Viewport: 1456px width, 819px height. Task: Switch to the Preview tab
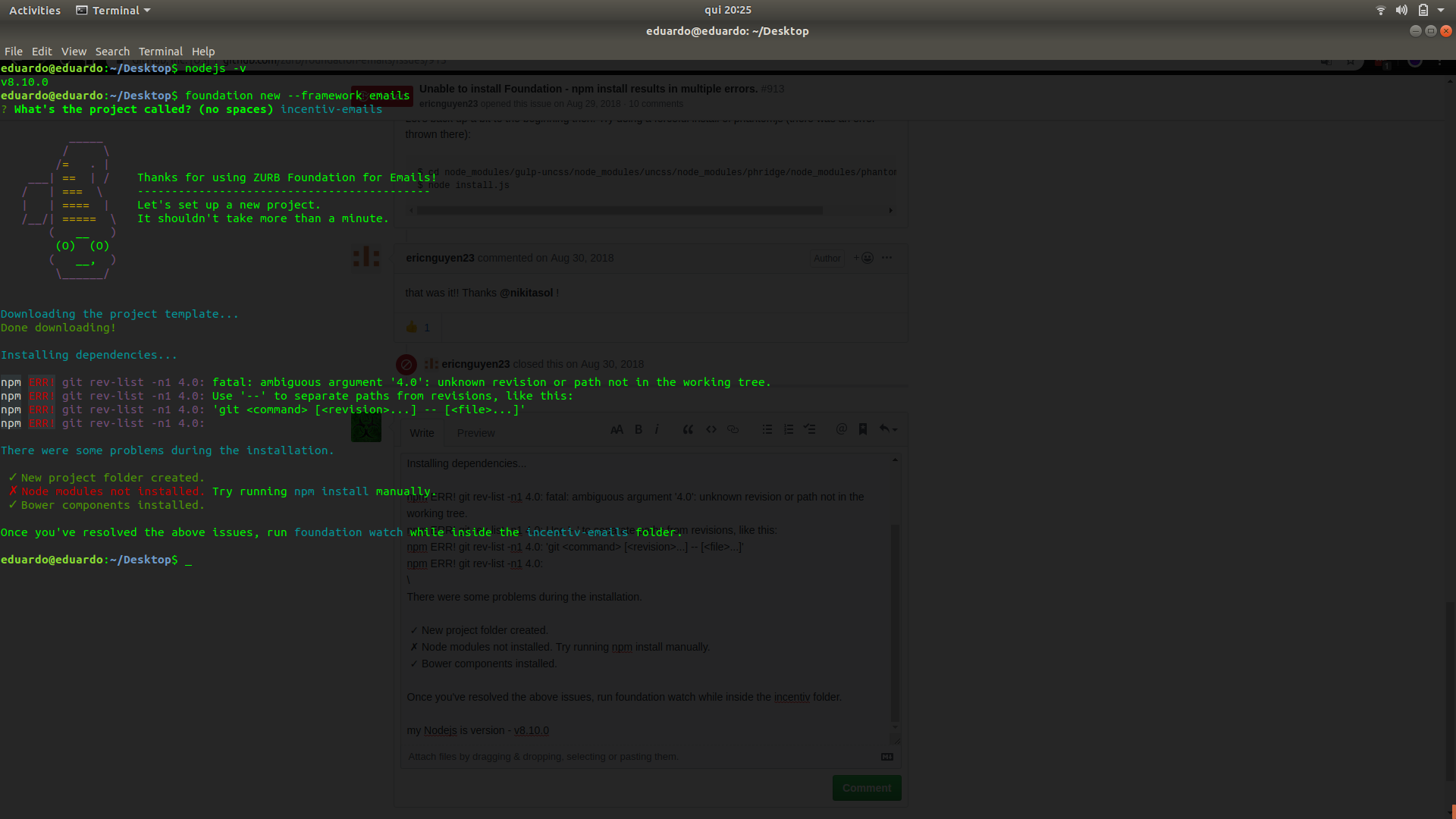(475, 433)
